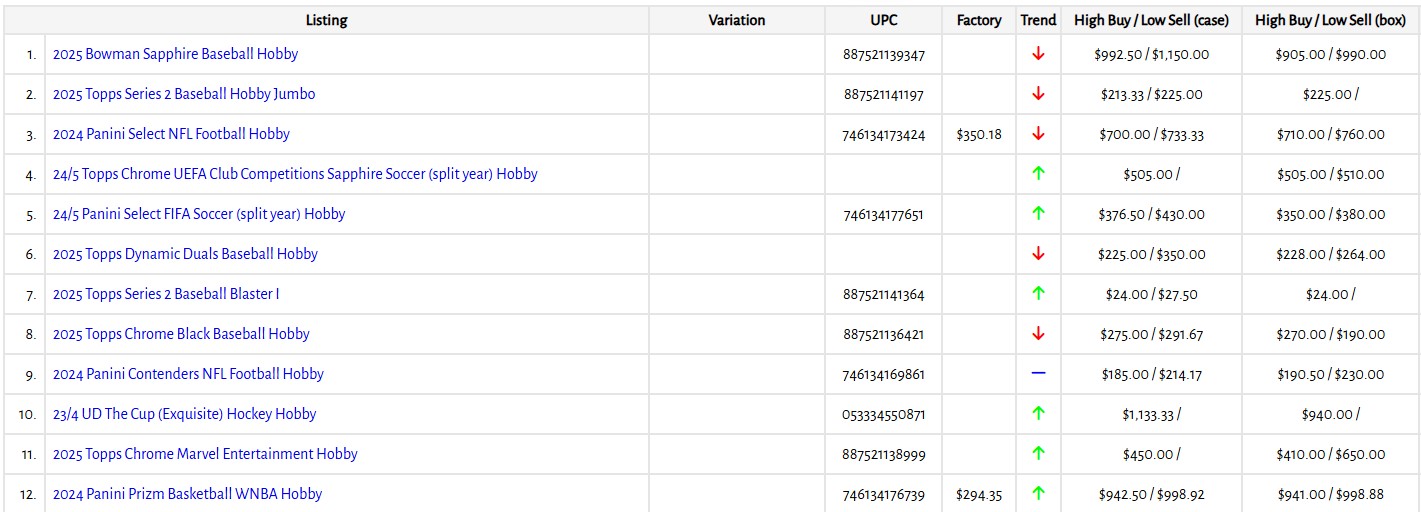The height and width of the screenshot is (512, 1421).
Task: Click the green arrow for Topps Chrome Marvel Entertainment
Action: 1038,454
